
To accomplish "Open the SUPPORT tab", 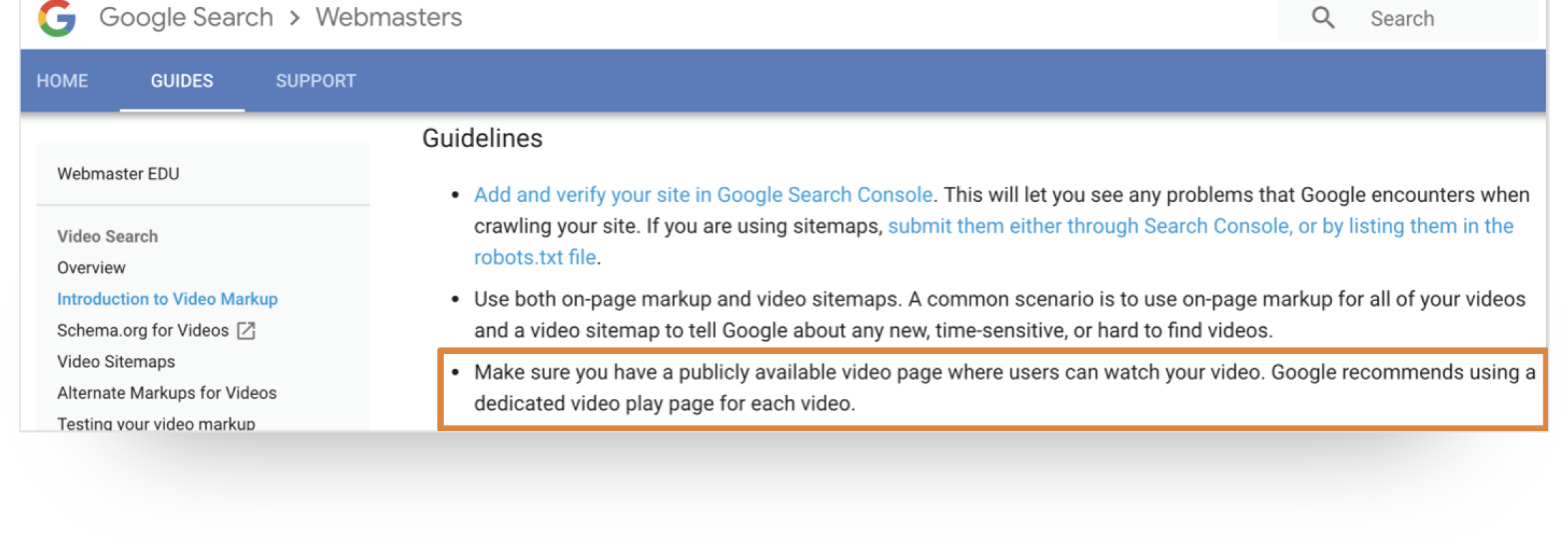I will pos(316,81).
